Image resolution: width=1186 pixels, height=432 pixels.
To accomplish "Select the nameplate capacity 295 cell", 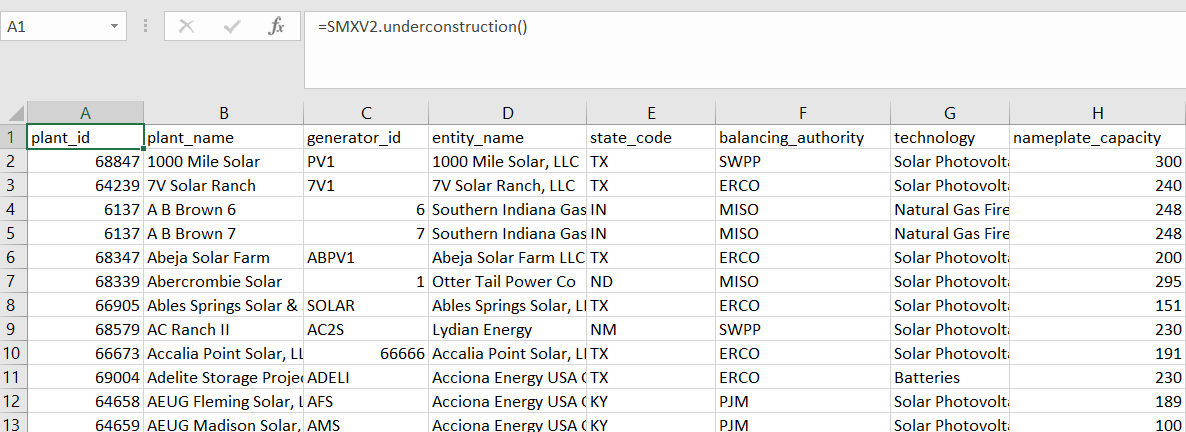I will click(x=1098, y=281).
